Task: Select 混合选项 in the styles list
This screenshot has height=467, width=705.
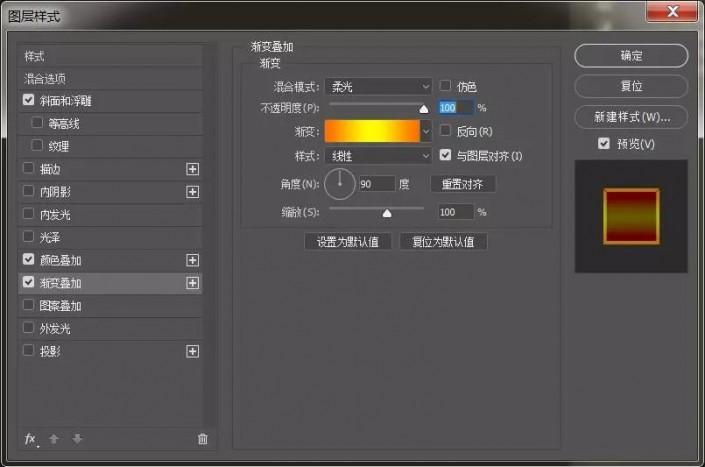Action: tap(110, 79)
